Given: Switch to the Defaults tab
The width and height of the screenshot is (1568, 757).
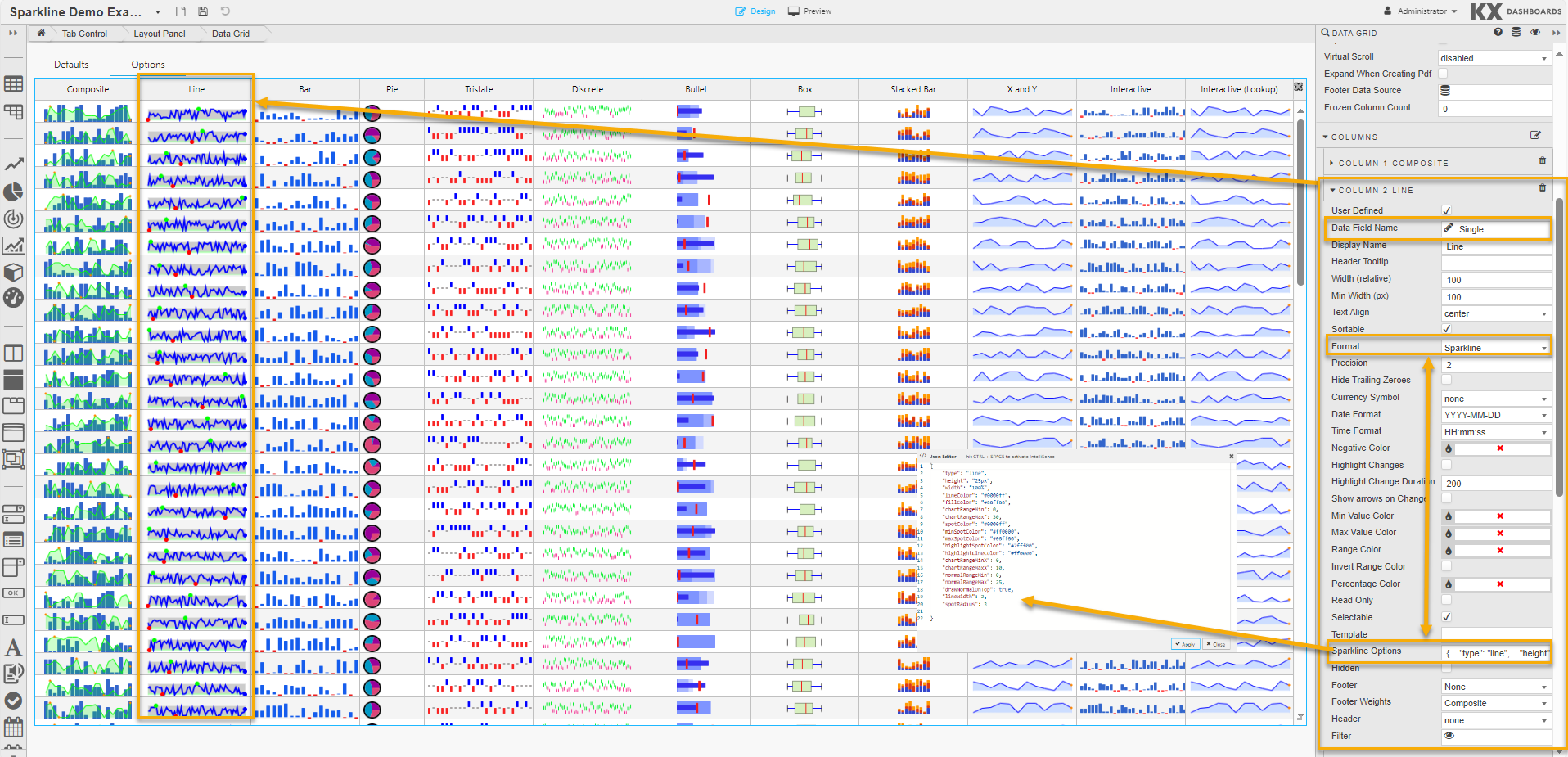Looking at the screenshot, I should (x=71, y=65).
